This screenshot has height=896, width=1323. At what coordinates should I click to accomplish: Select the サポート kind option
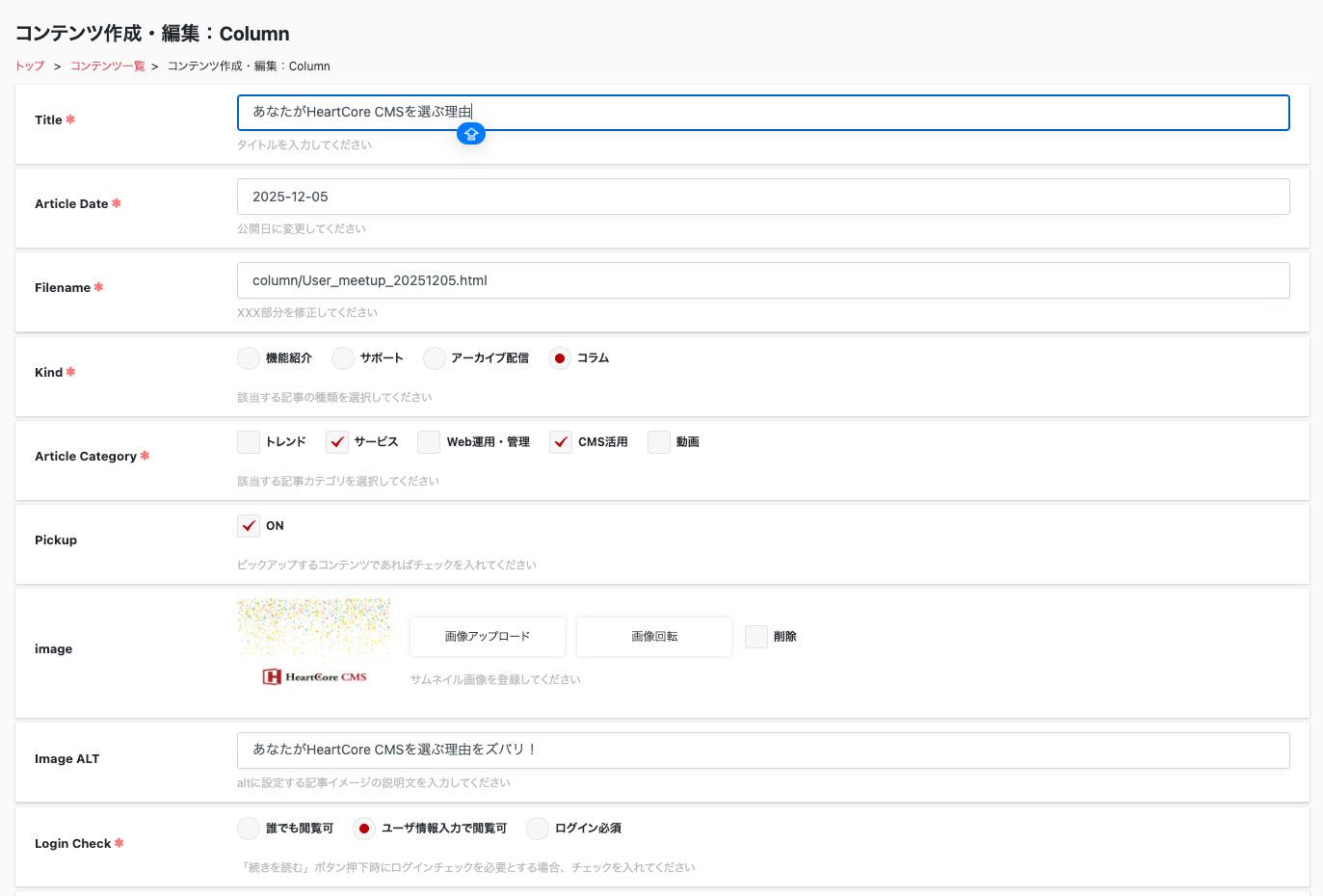[x=343, y=358]
